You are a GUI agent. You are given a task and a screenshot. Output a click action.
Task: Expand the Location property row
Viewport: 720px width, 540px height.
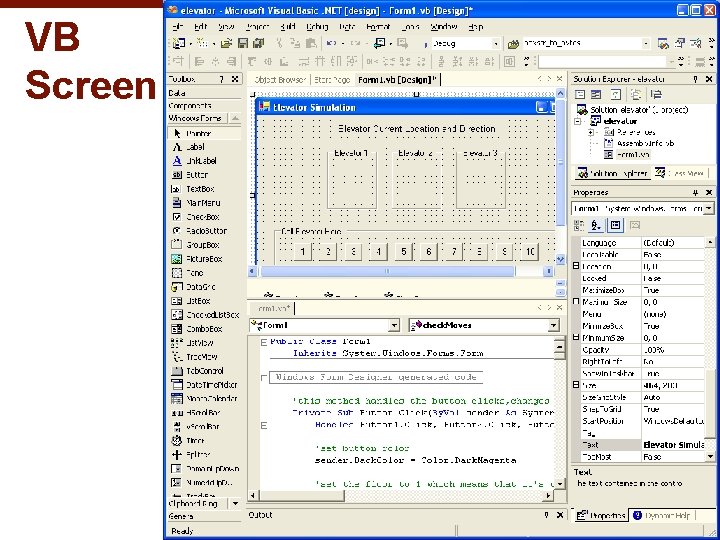(576, 266)
